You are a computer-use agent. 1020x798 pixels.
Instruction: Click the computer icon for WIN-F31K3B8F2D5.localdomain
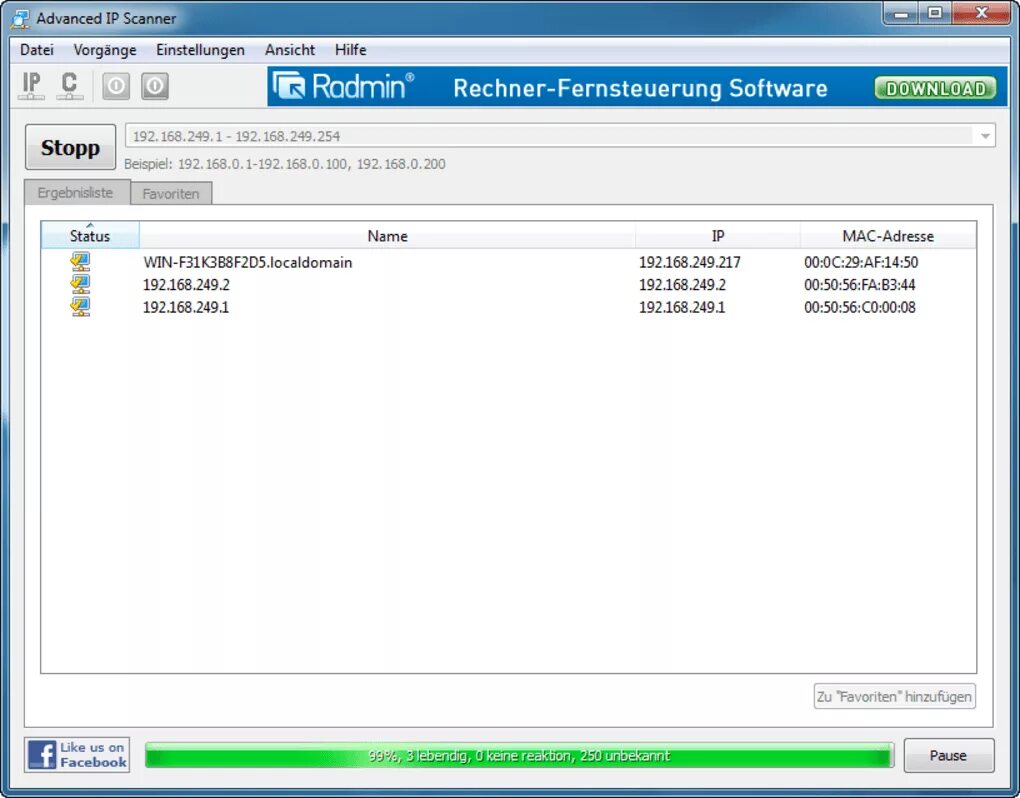80,262
